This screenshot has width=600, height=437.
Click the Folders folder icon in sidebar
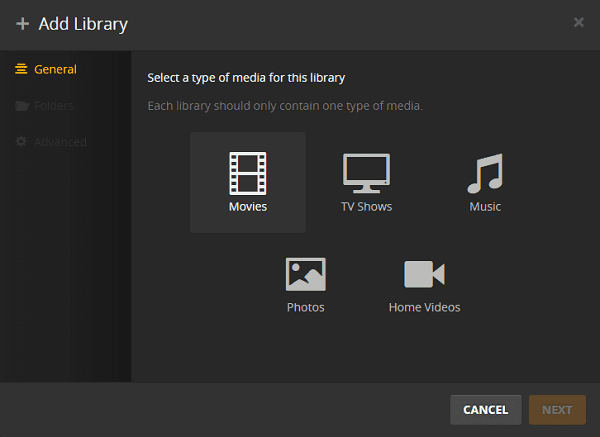[x=22, y=106]
